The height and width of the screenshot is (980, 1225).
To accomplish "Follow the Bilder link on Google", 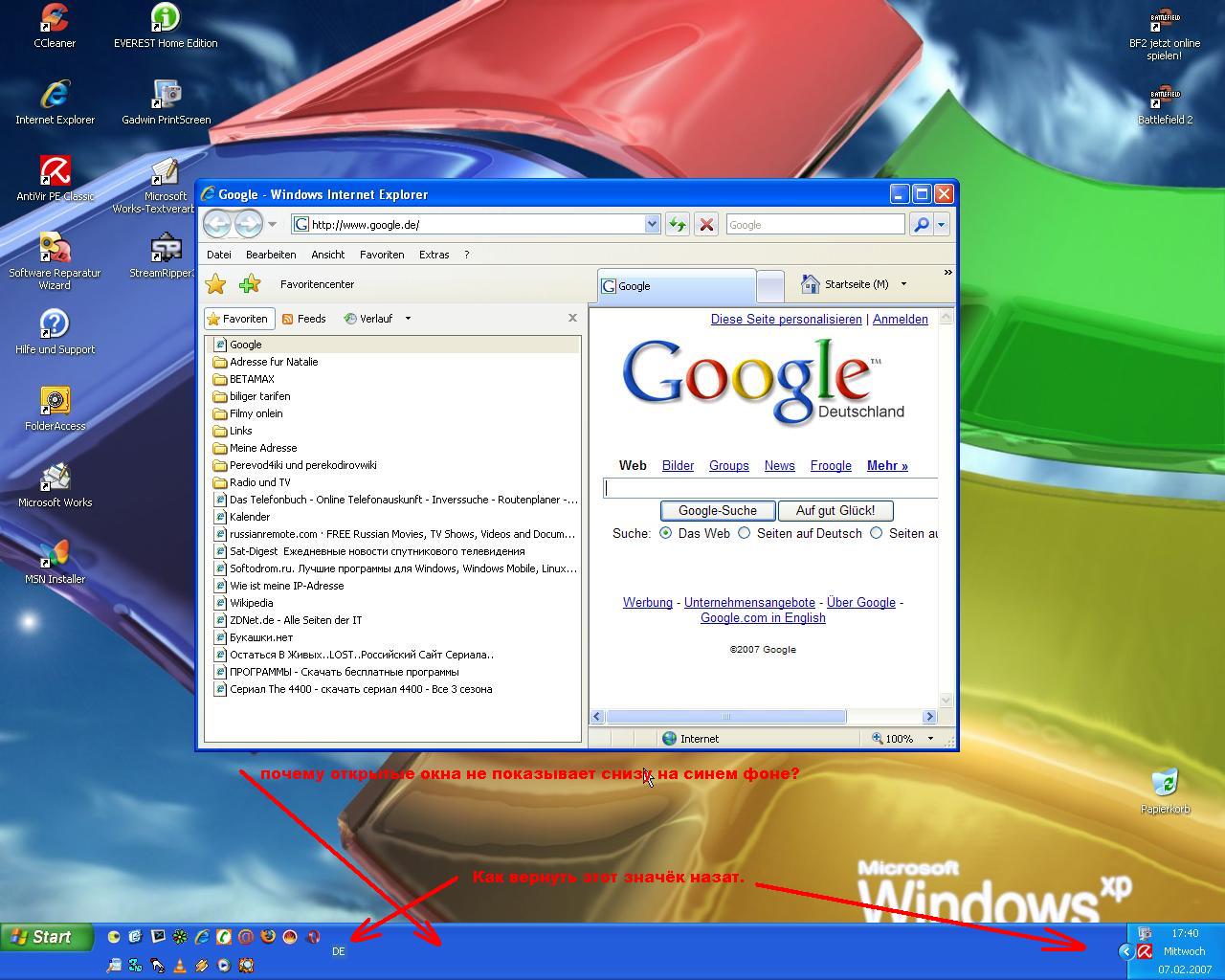I will pyautogui.click(x=678, y=465).
